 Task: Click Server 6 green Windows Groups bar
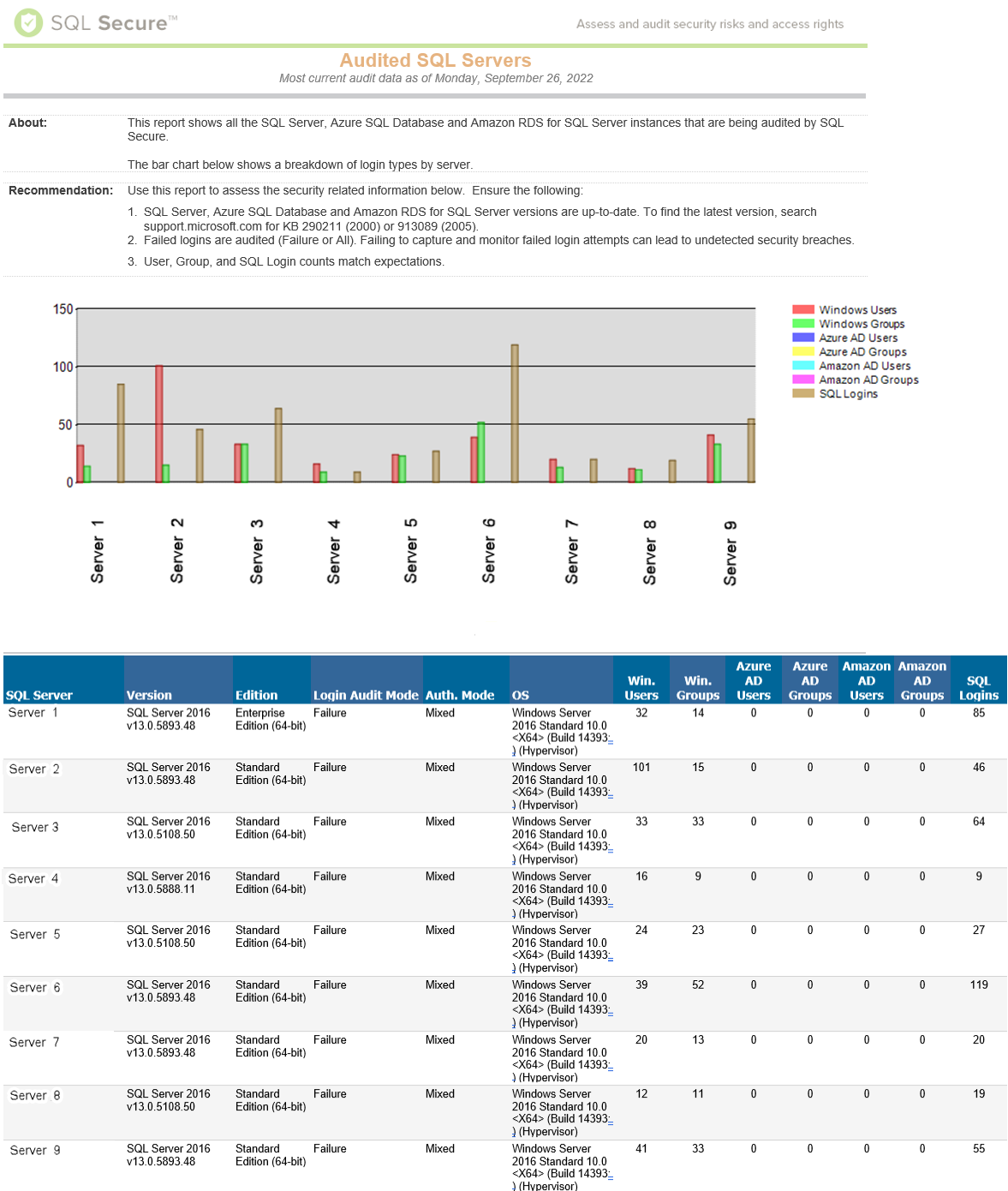(x=481, y=452)
